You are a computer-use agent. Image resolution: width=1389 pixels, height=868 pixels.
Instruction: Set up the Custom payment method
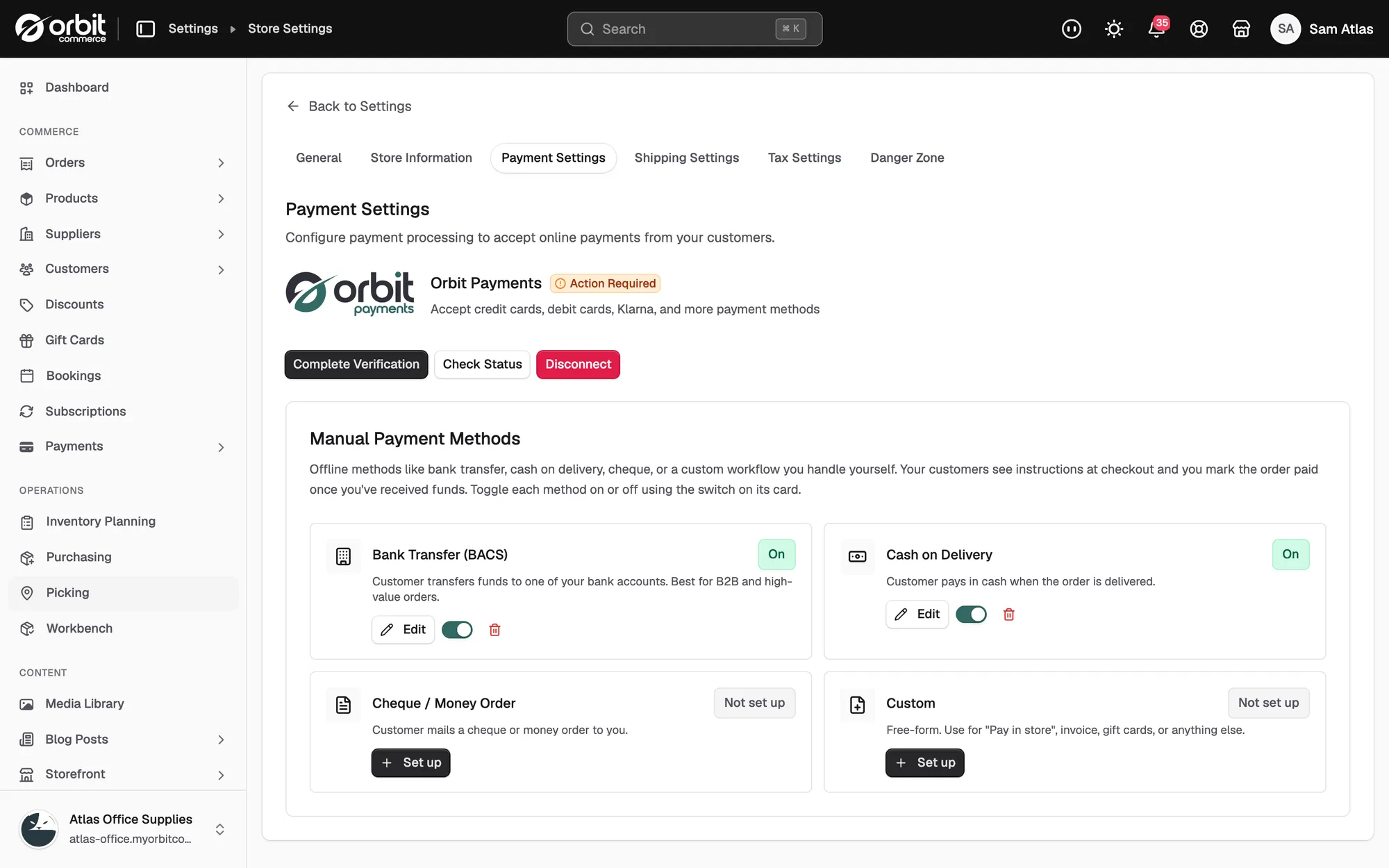click(925, 763)
